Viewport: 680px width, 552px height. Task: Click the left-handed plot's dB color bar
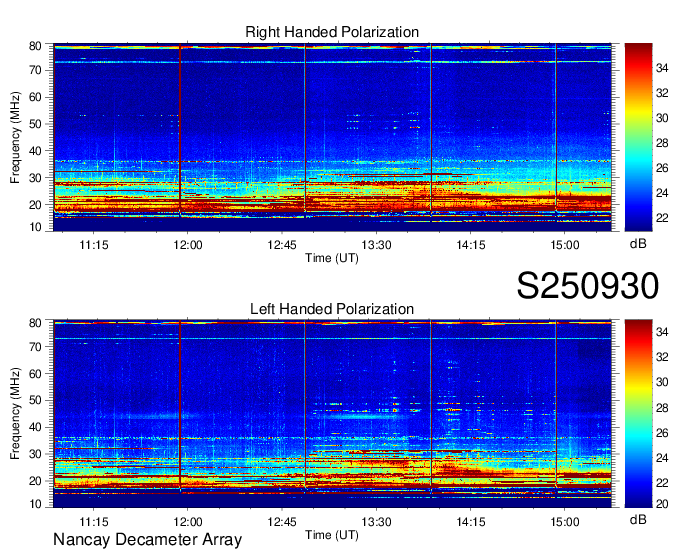638,413
